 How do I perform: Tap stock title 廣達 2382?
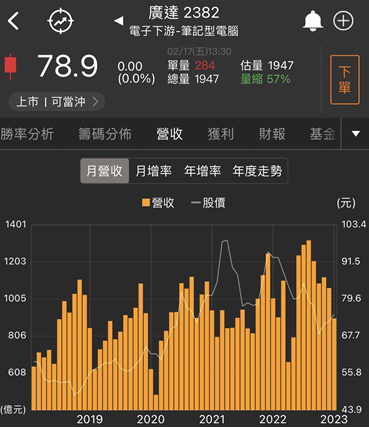click(184, 13)
